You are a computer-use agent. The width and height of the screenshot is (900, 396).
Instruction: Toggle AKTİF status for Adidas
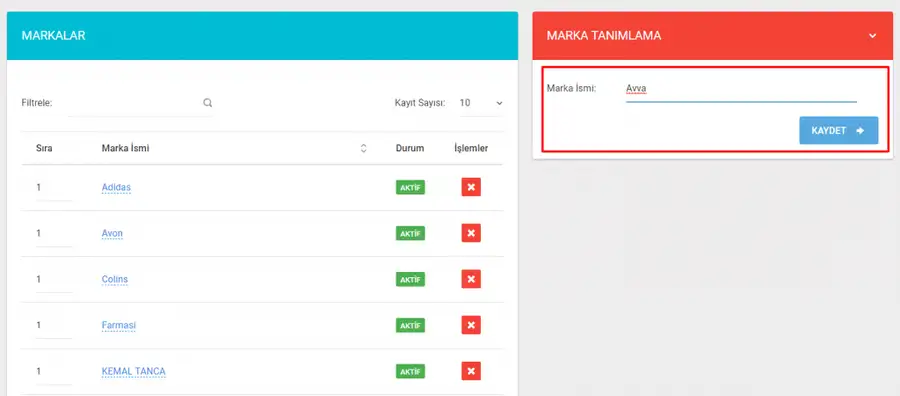point(410,187)
